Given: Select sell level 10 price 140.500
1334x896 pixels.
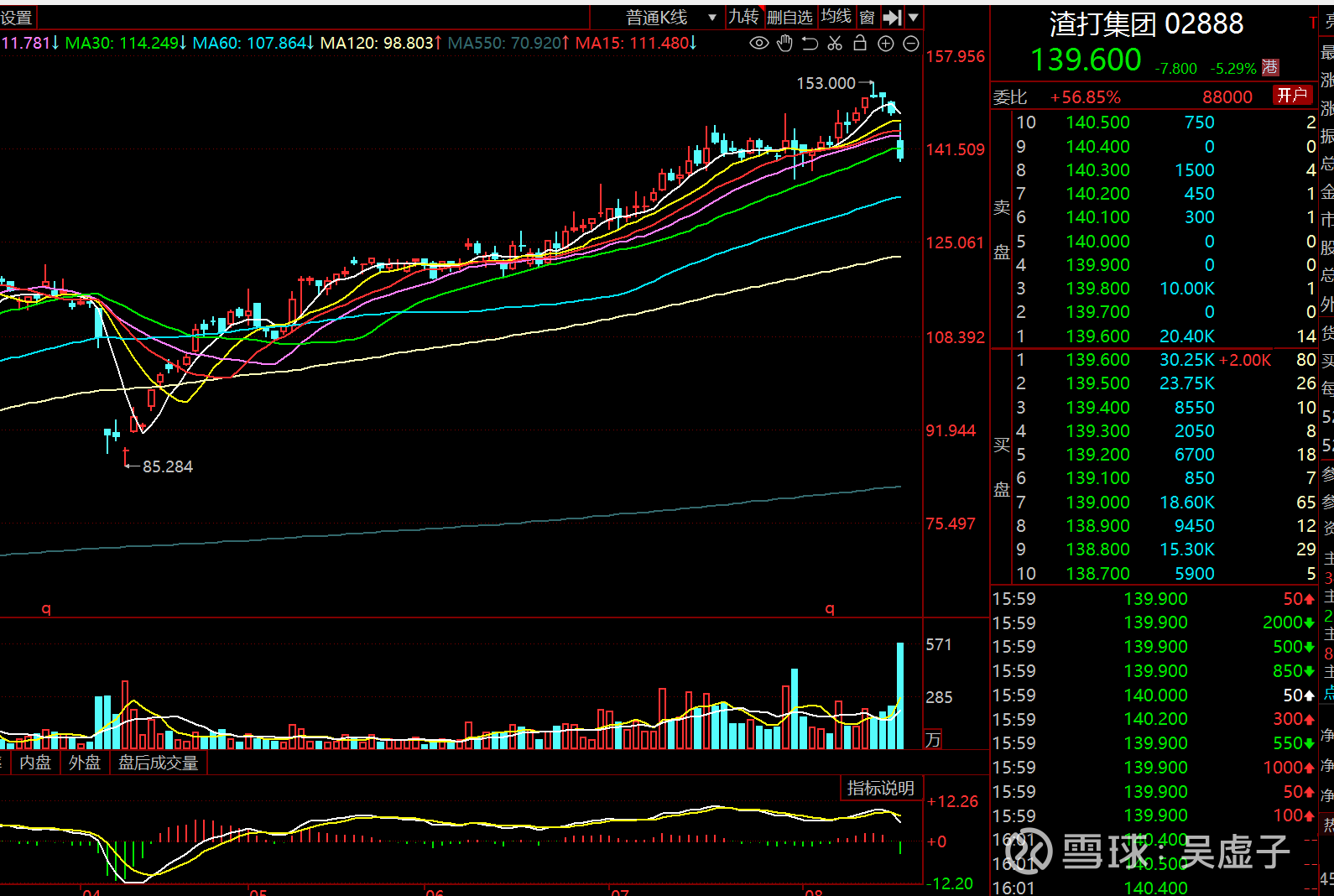Looking at the screenshot, I should [x=1097, y=122].
